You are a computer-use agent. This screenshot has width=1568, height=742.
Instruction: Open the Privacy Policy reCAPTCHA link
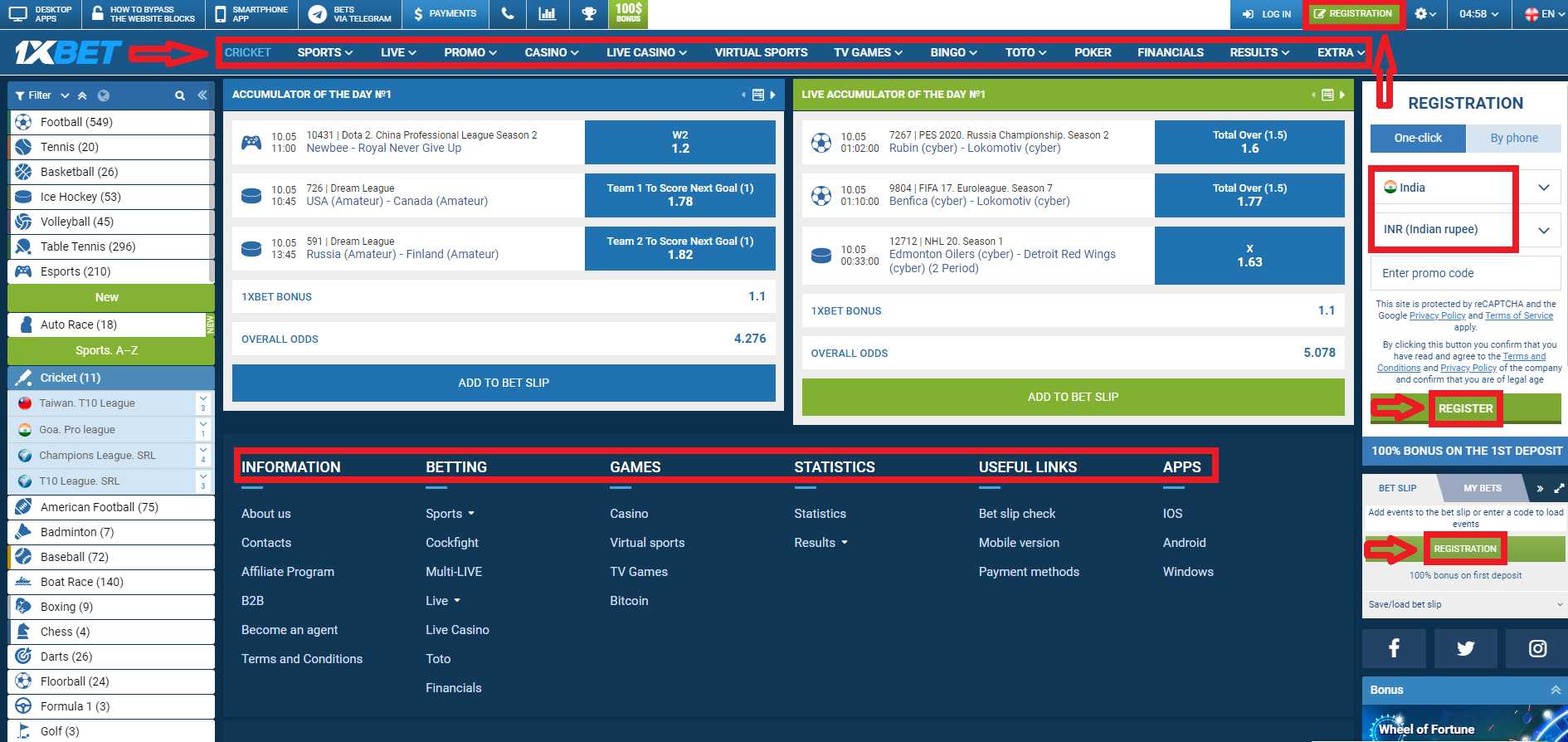coord(1437,315)
